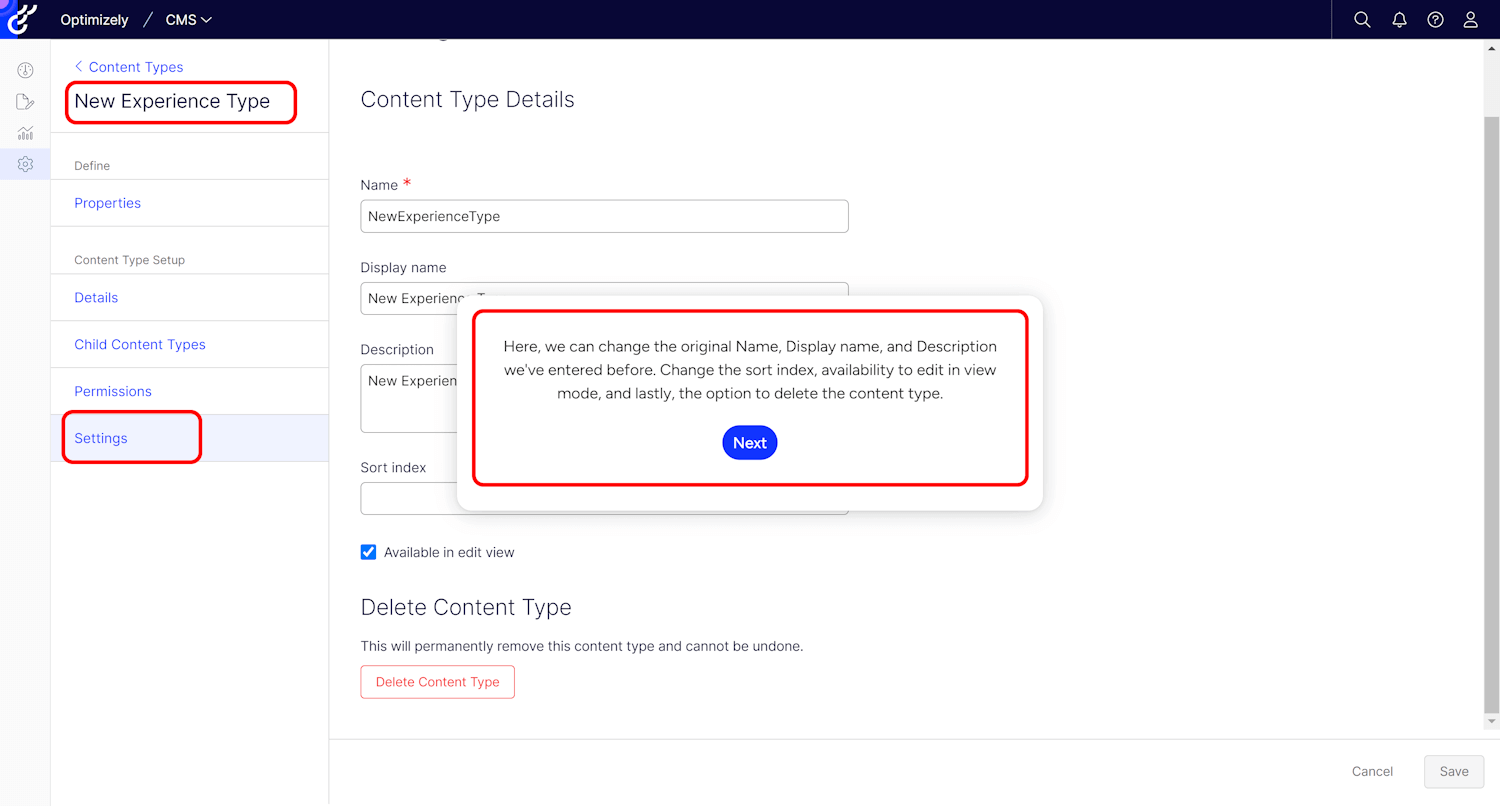Uncheck the Available in edit view checkbox
This screenshot has height=806, width=1500.
369,552
